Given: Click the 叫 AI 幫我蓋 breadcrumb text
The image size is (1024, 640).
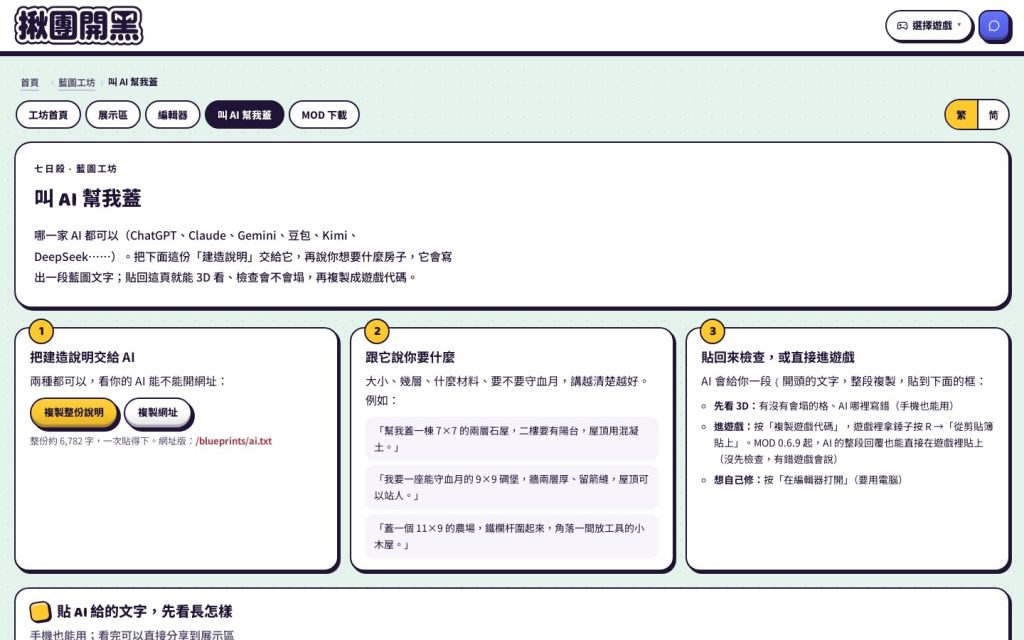Looking at the screenshot, I should tap(133, 82).
